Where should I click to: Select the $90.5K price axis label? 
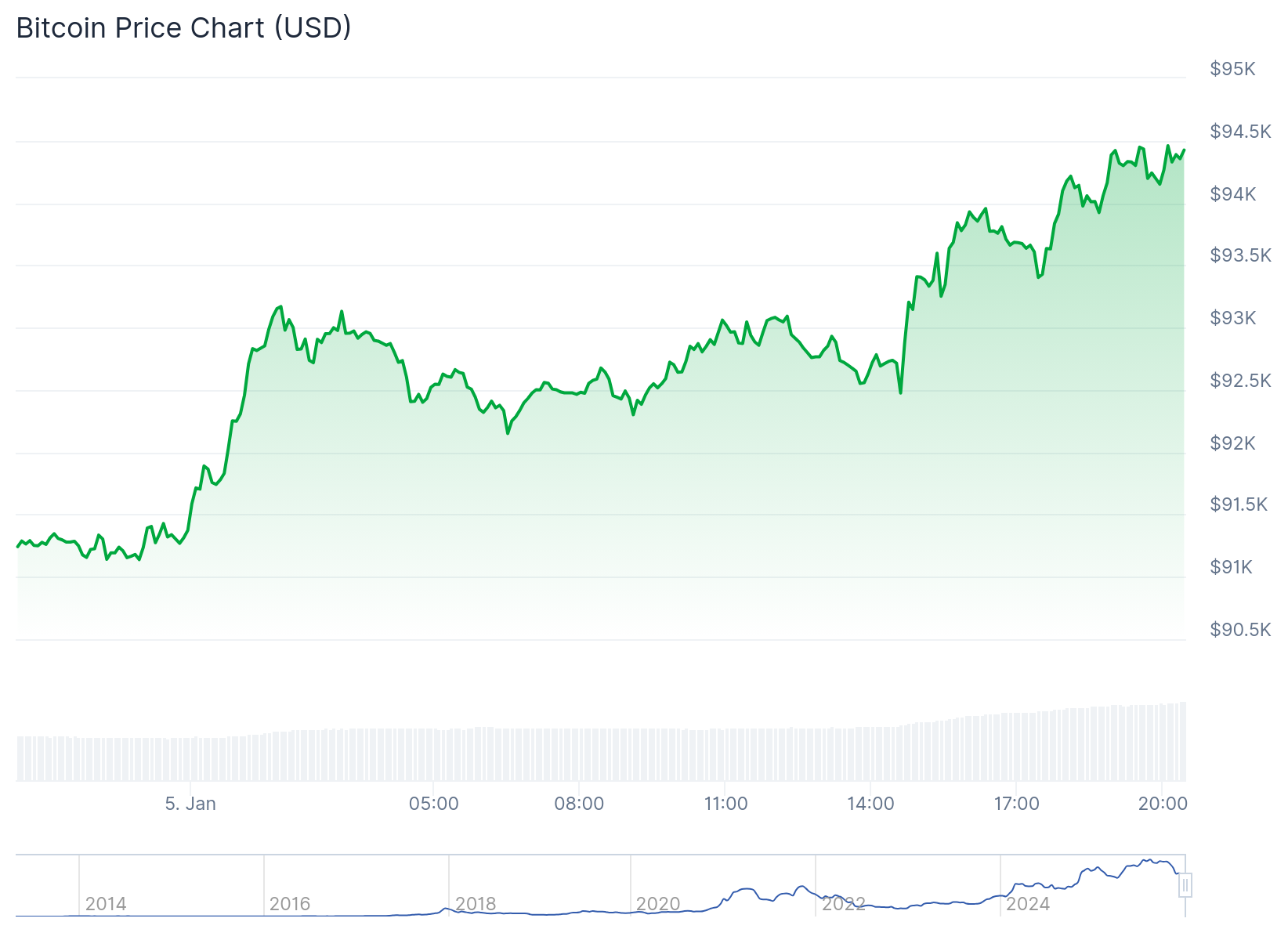1240,630
